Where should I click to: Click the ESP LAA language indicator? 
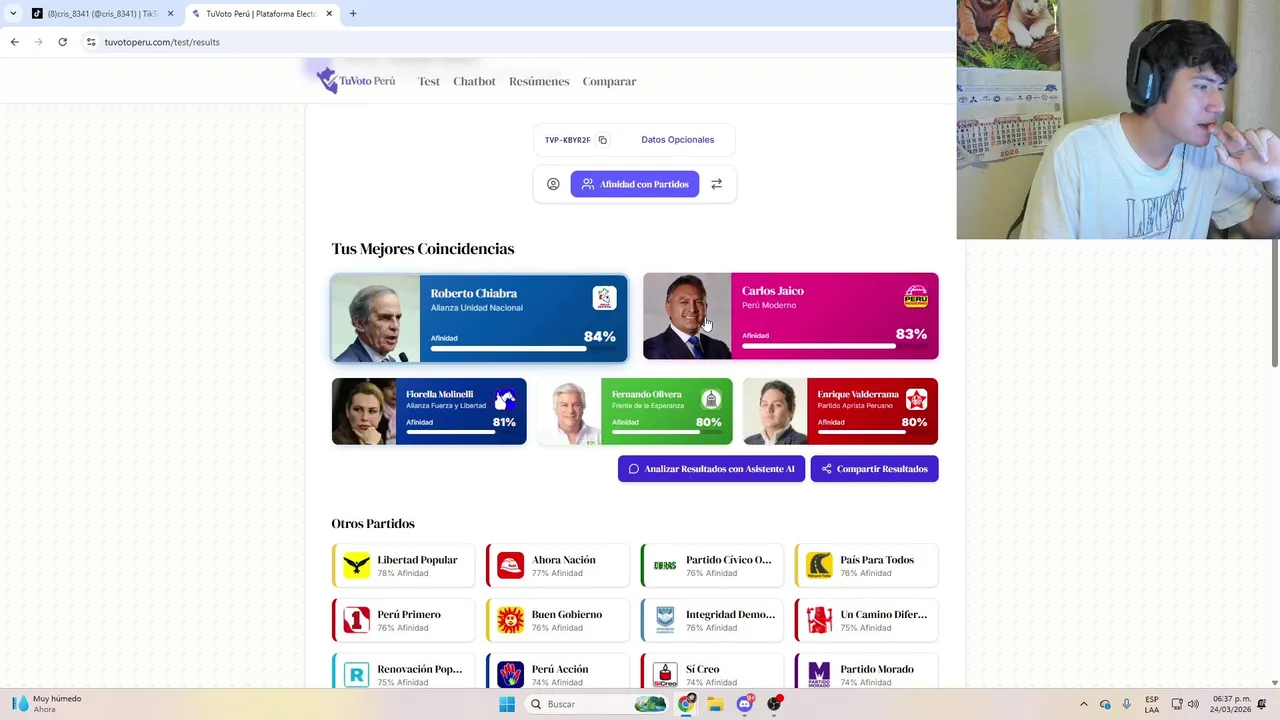point(1152,704)
